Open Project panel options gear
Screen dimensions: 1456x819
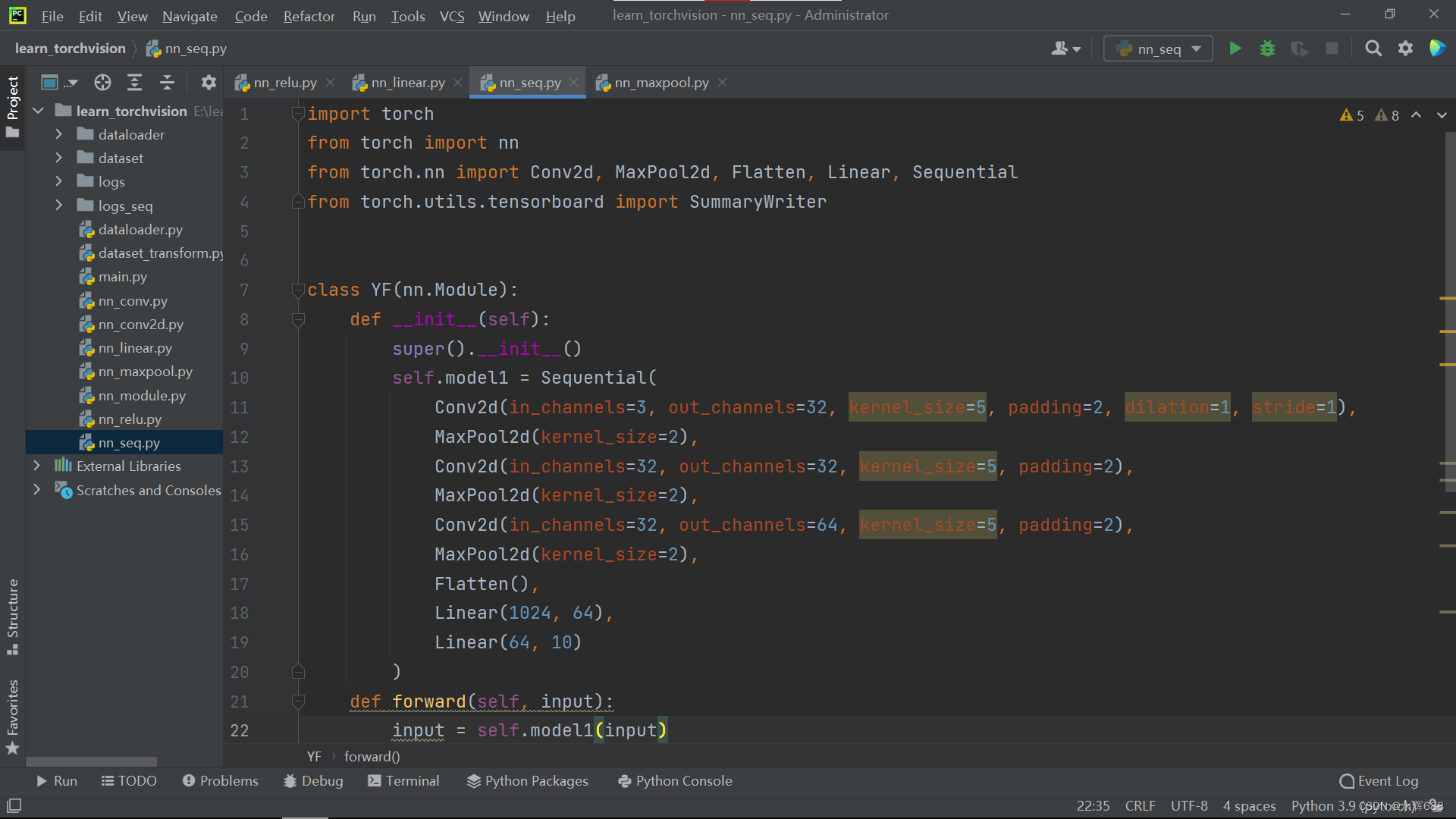click(209, 83)
